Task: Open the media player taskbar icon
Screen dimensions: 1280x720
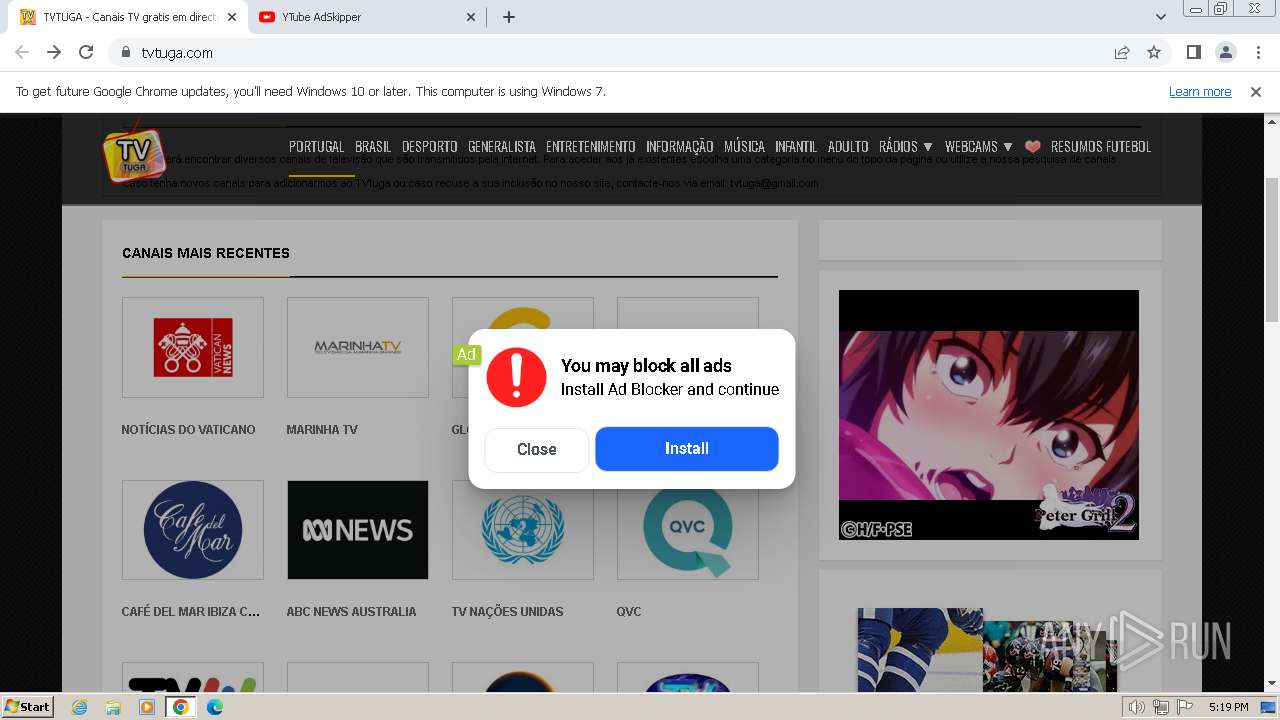Action: point(147,707)
